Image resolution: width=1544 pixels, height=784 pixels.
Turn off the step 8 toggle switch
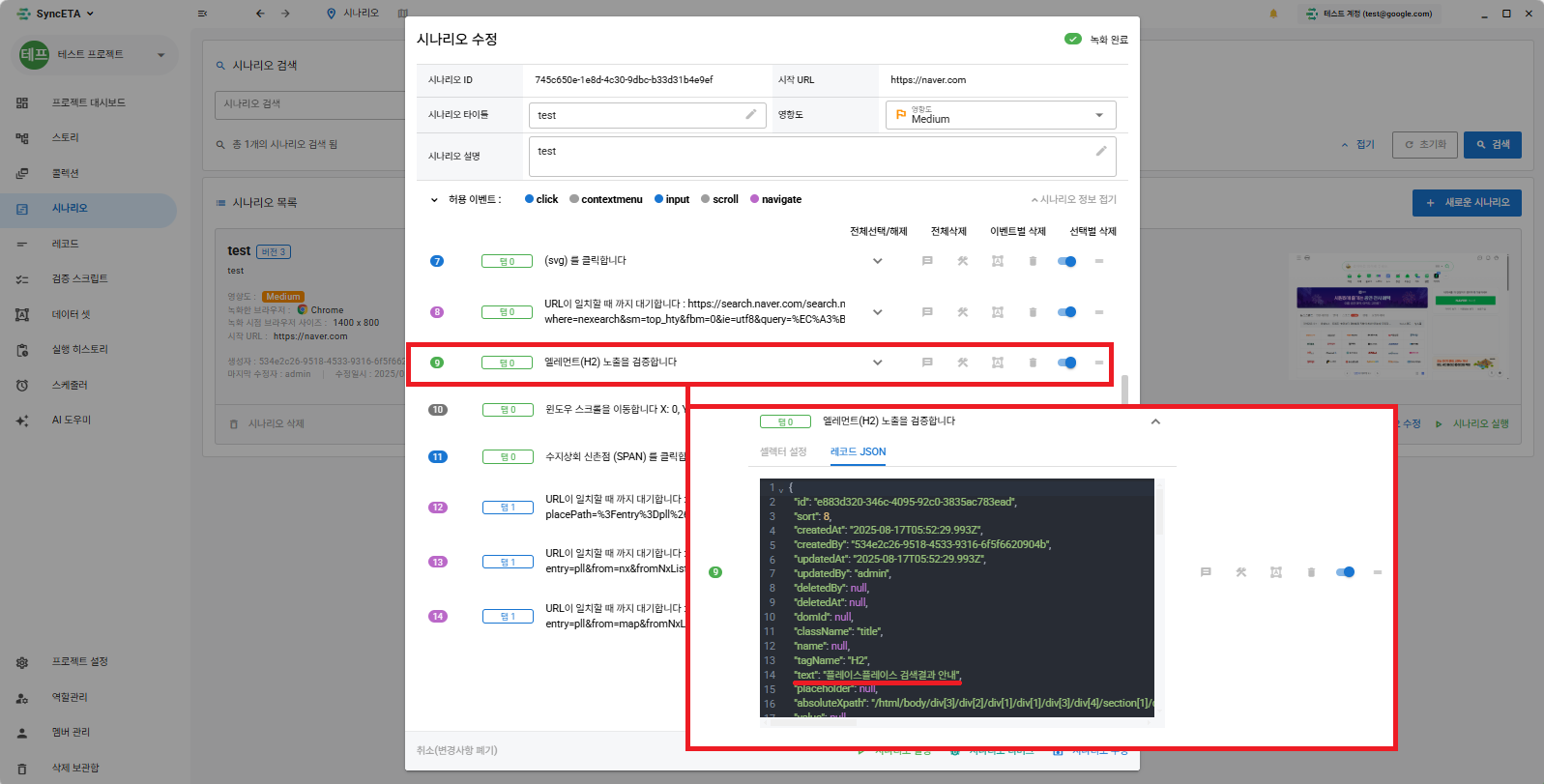pyautogui.click(x=1067, y=312)
